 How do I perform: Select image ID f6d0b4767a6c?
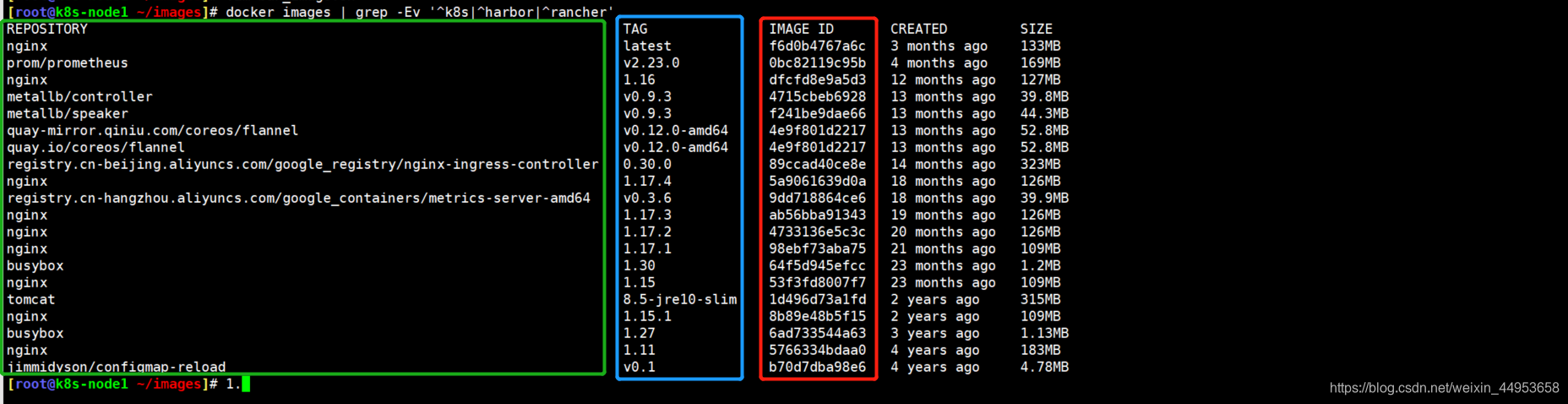coord(818,46)
